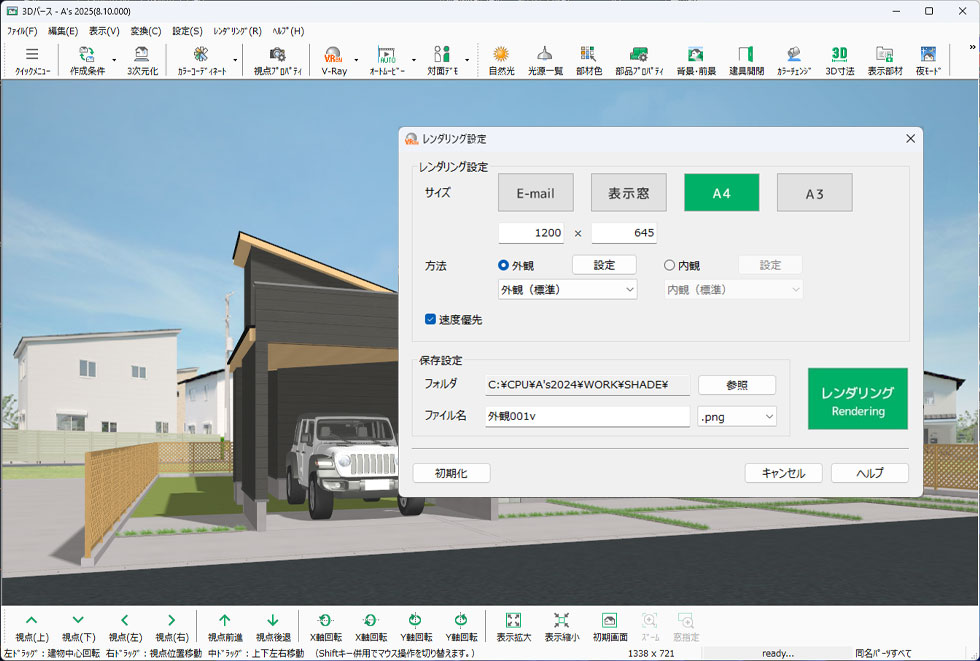Click the 建具開閉 door icon
Viewport: 980px width, 661px height.
746,60
